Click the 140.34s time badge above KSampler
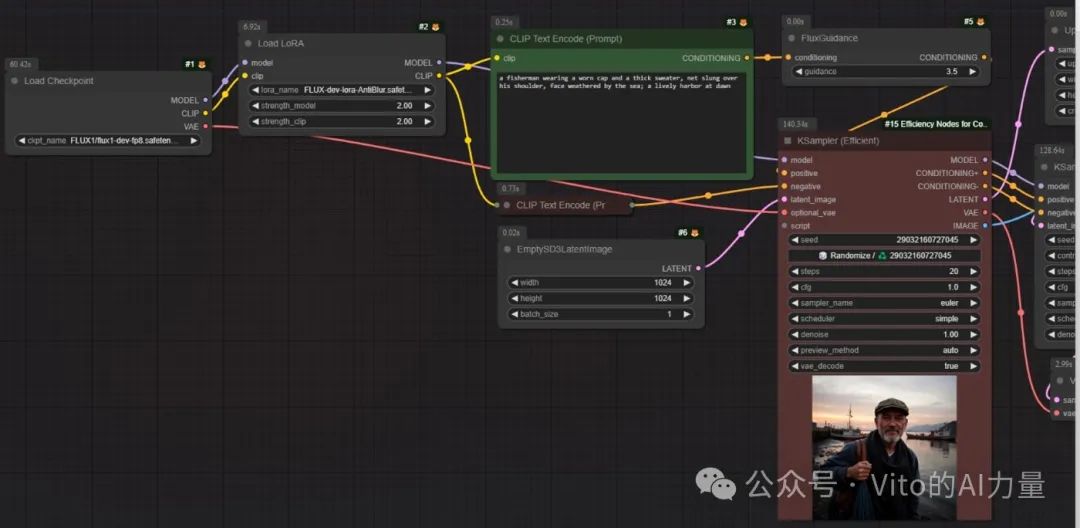Image resolution: width=1080 pixels, height=528 pixels. [798, 125]
